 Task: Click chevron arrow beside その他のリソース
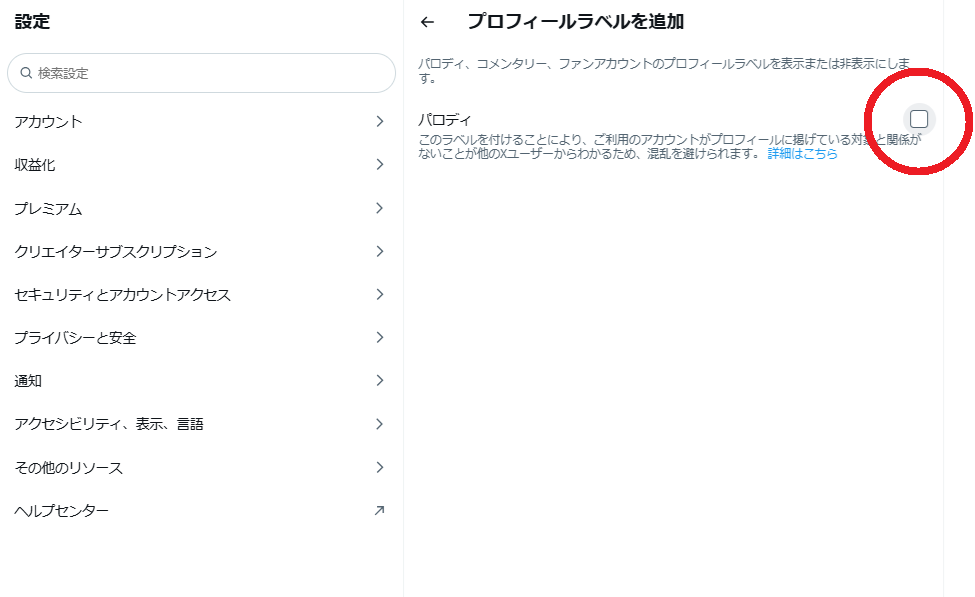[x=379, y=467]
